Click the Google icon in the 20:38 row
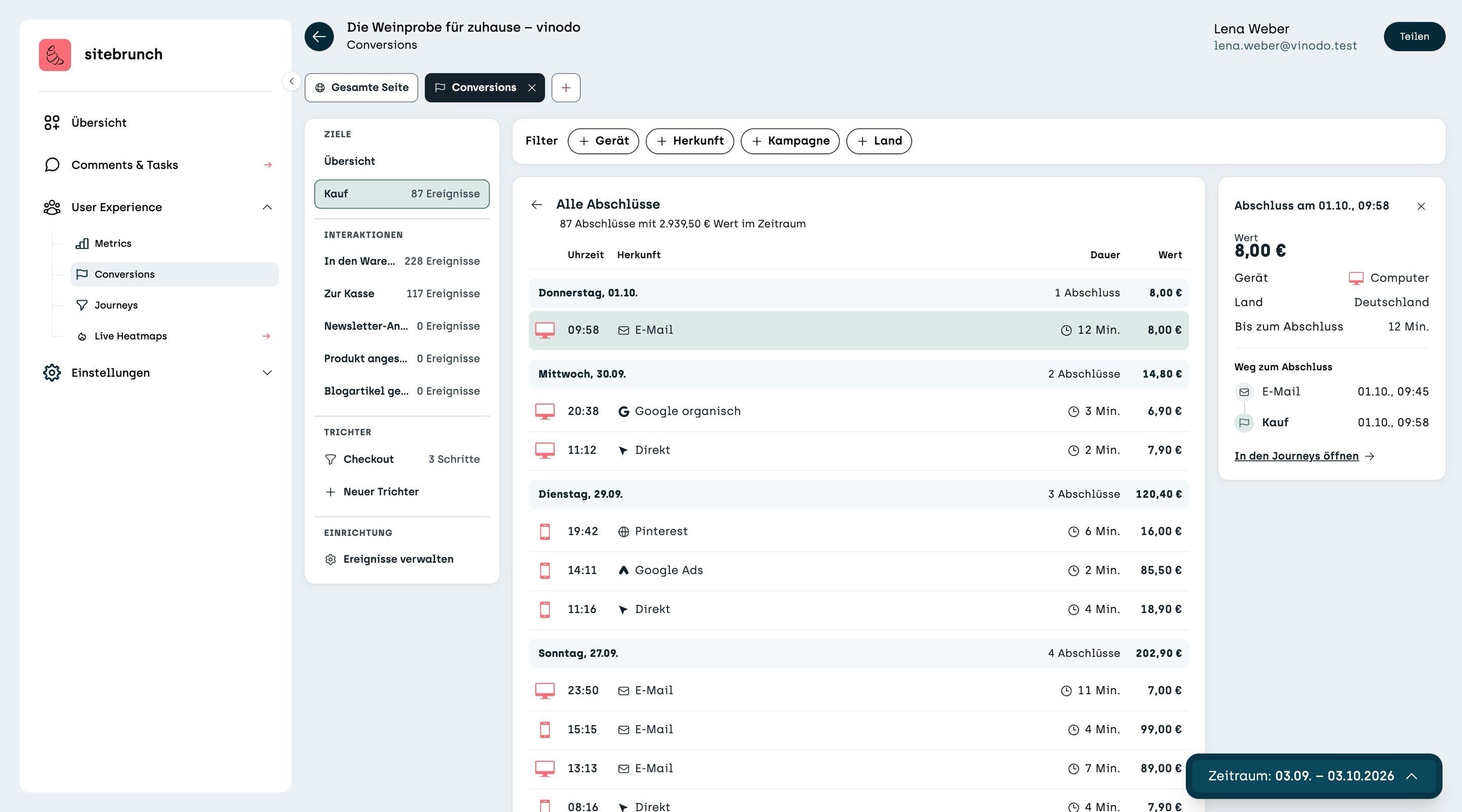Viewport: 1462px width, 812px height. (x=623, y=412)
